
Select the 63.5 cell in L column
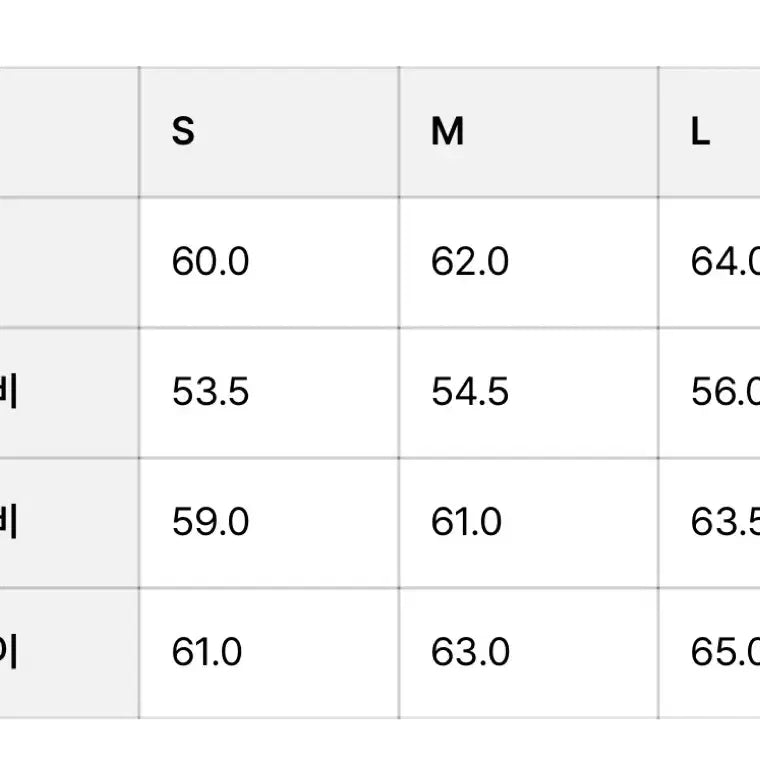[x=710, y=522]
